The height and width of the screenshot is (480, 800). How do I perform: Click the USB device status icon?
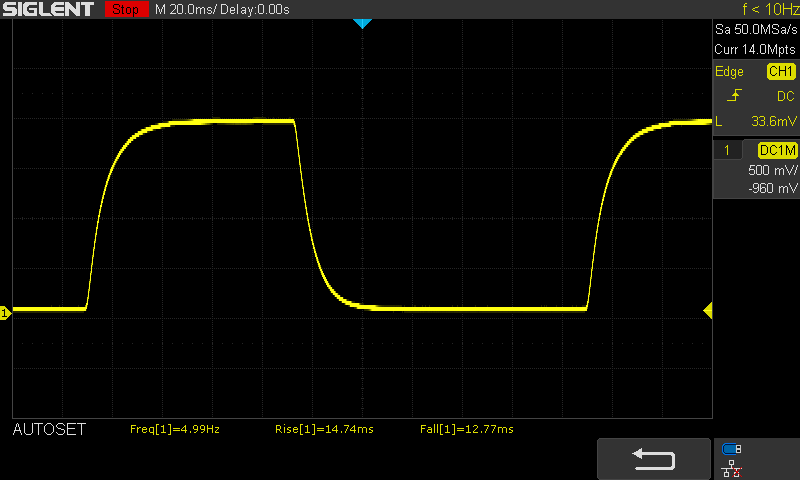(732, 449)
